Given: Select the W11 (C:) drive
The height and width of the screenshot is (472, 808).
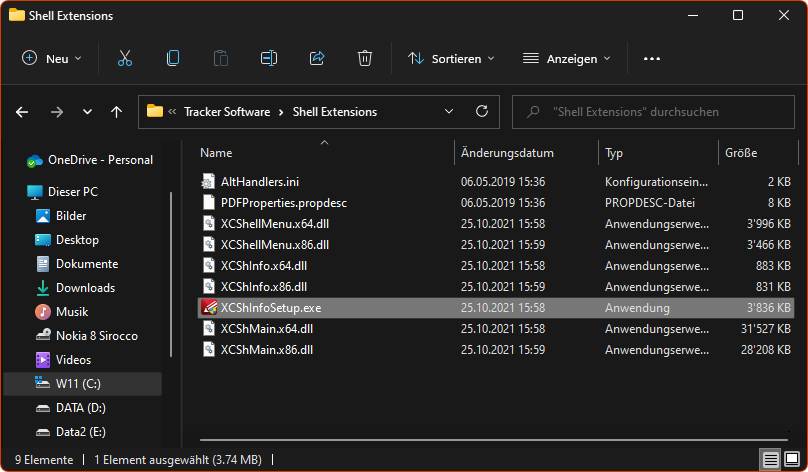Looking at the screenshot, I should tap(82, 384).
